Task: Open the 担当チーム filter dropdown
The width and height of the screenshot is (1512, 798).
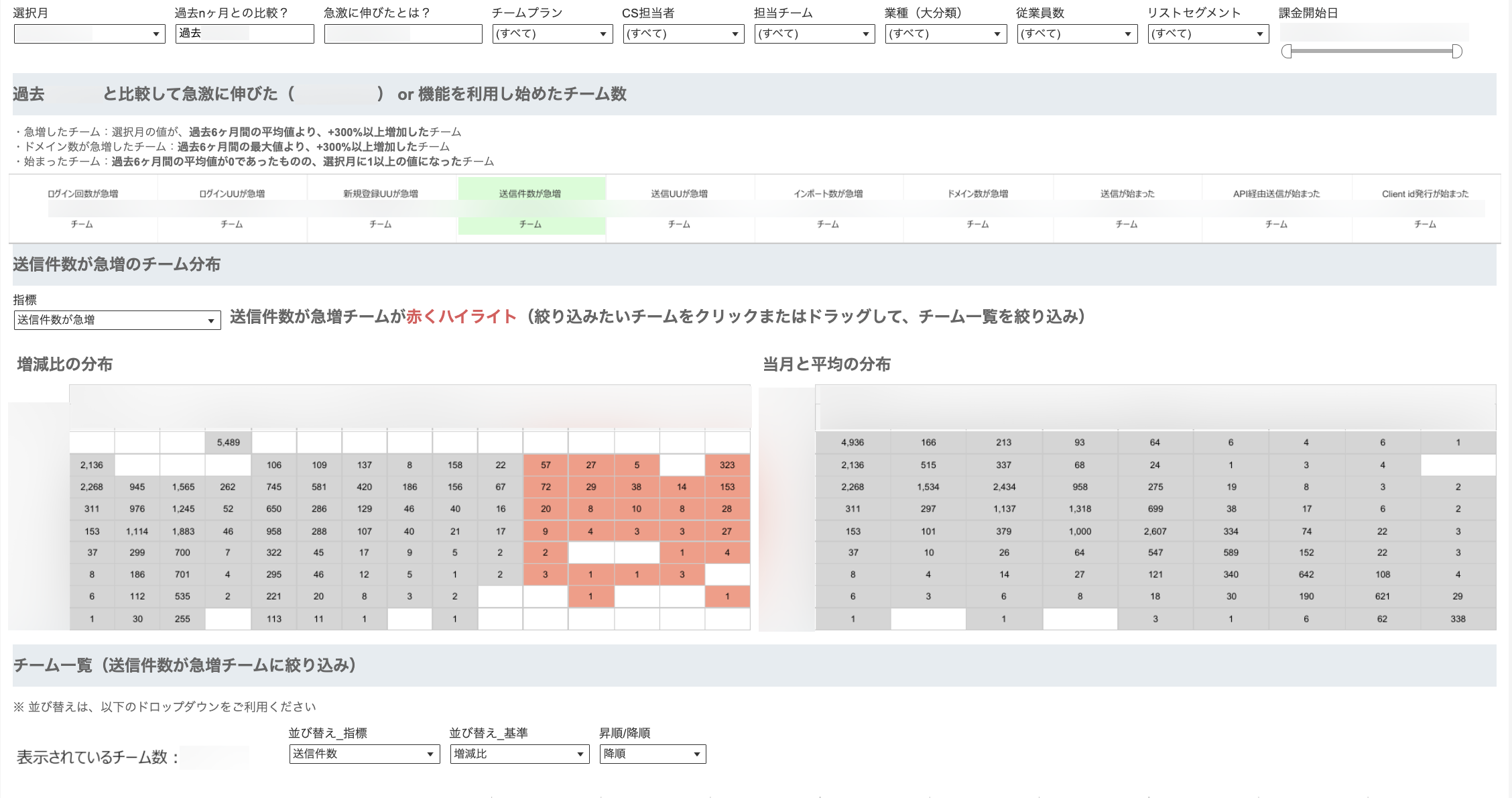Action: tap(814, 34)
